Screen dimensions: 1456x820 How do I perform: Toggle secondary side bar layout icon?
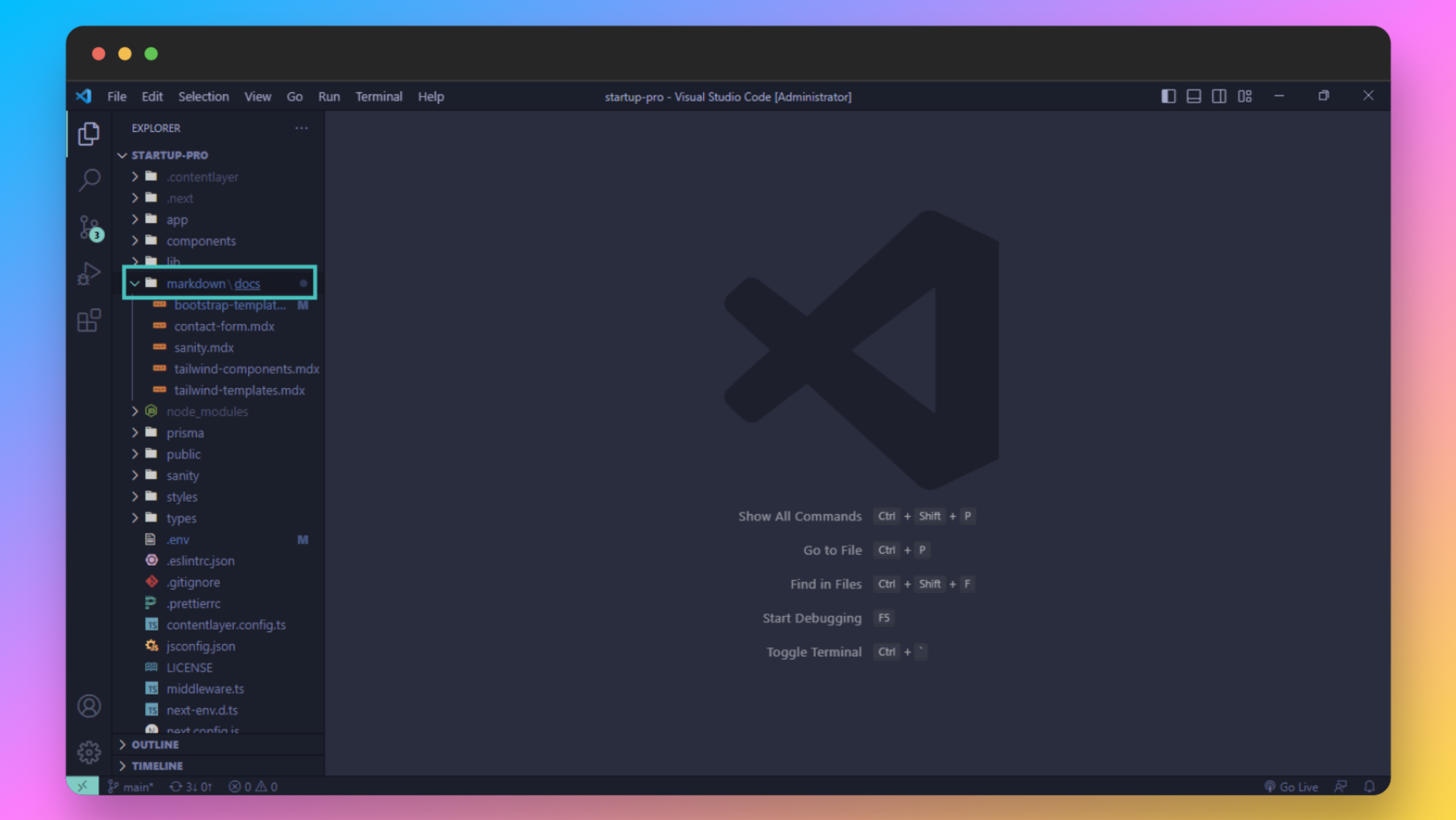tap(1219, 96)
